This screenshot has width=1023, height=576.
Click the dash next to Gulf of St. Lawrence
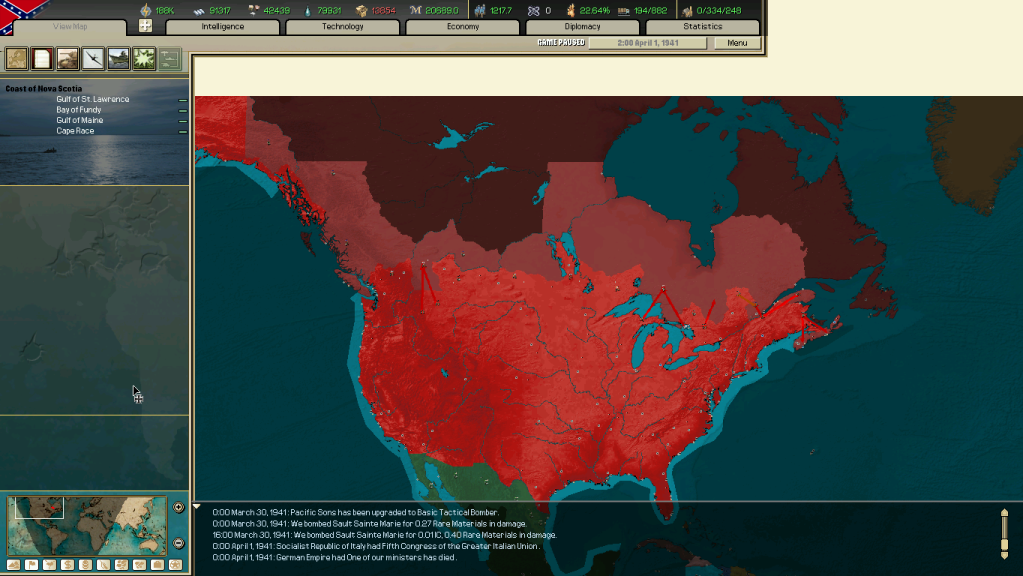click(183, 100)
